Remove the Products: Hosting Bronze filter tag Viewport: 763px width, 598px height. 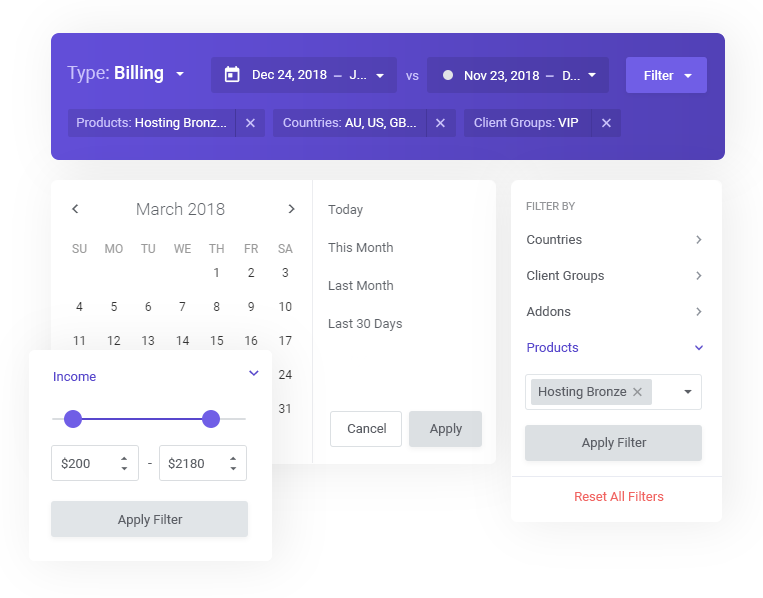click(250, 123)
